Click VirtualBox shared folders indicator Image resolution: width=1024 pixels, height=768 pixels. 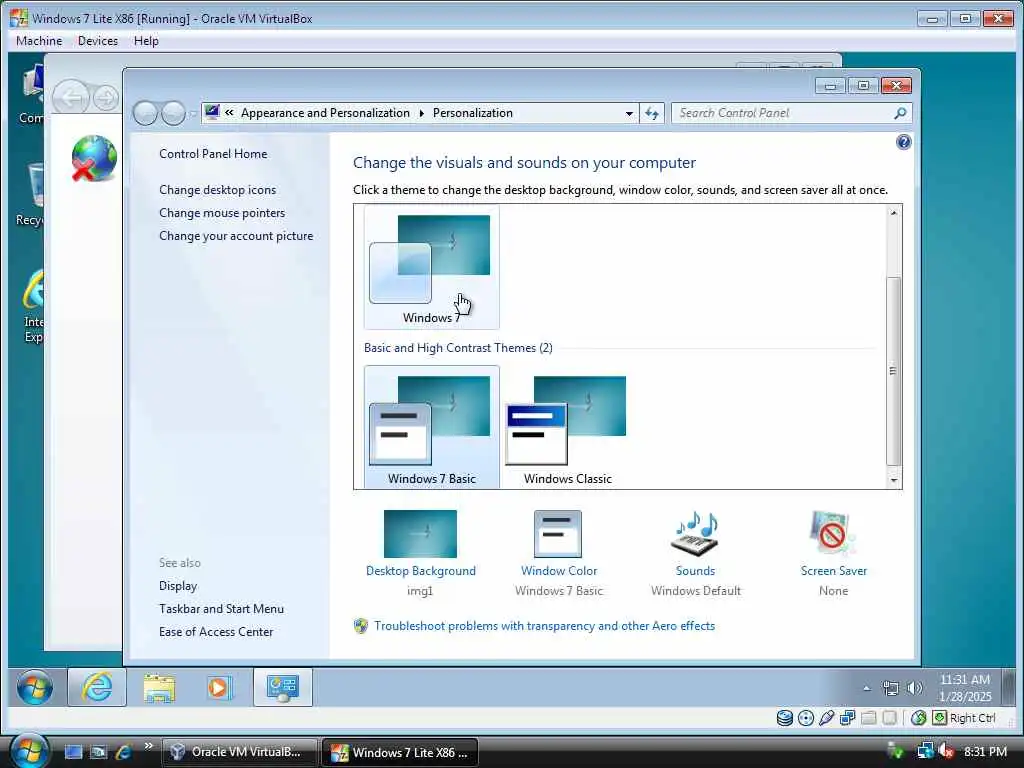tap(869, 718)
